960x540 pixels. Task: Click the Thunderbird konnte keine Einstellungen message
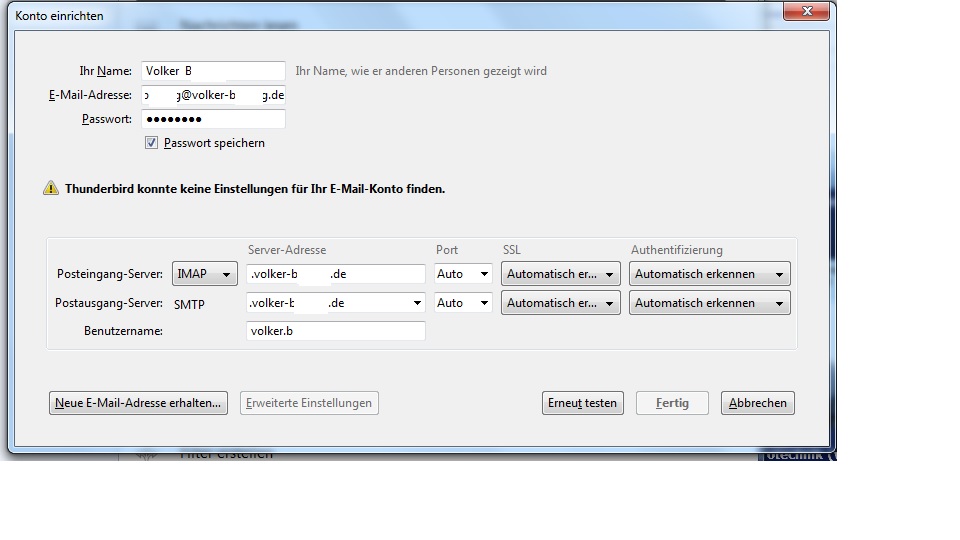[x=255, y=189]
